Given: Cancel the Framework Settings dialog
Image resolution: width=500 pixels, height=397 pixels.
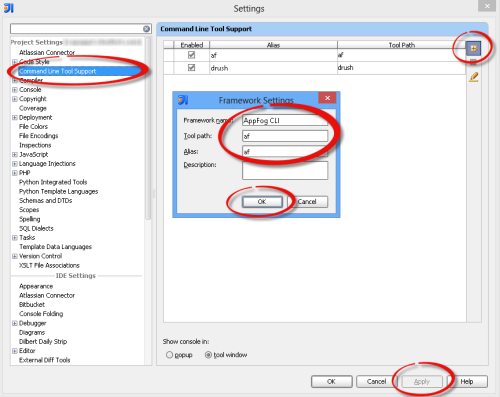Looking at the screenshot, I should [307, 202].
